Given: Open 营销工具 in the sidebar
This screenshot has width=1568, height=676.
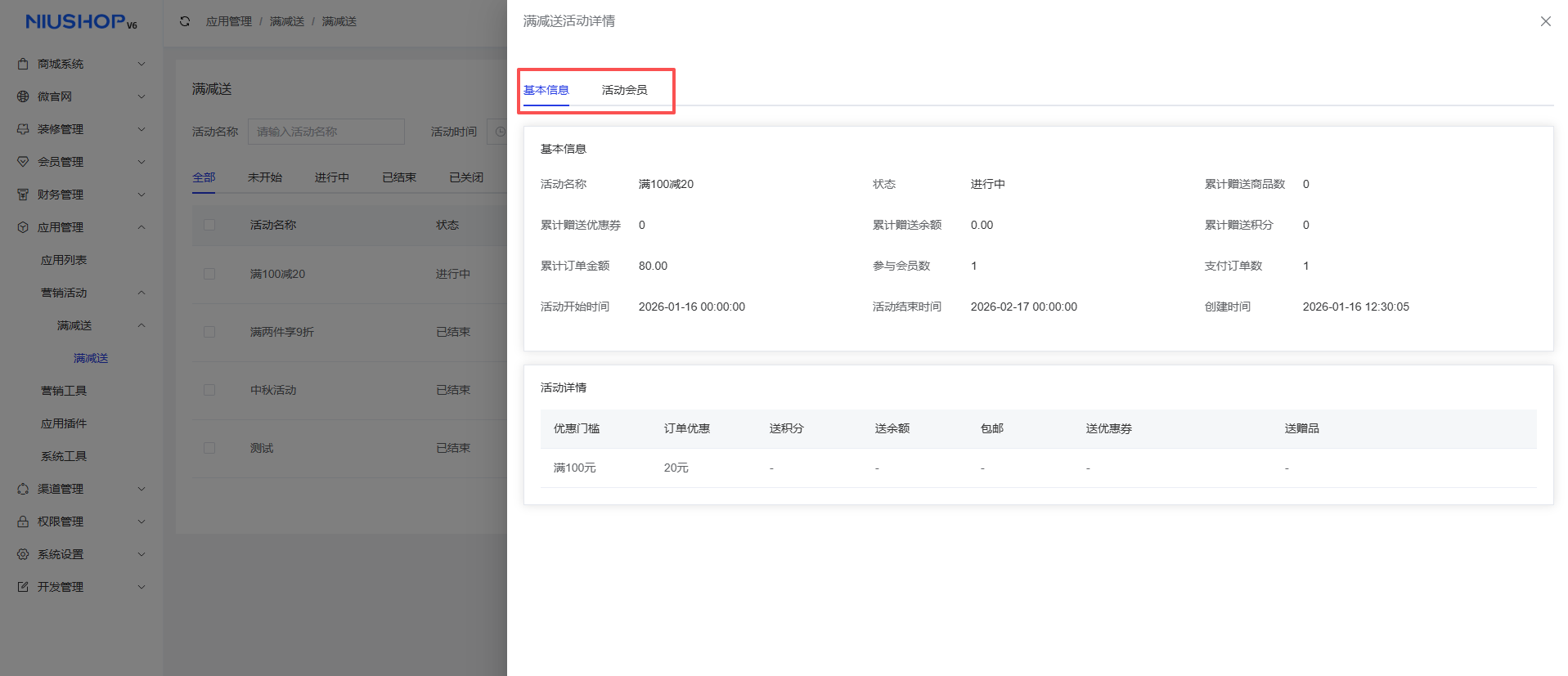Looking at the screenshot, I should click(x=64, y=391).
